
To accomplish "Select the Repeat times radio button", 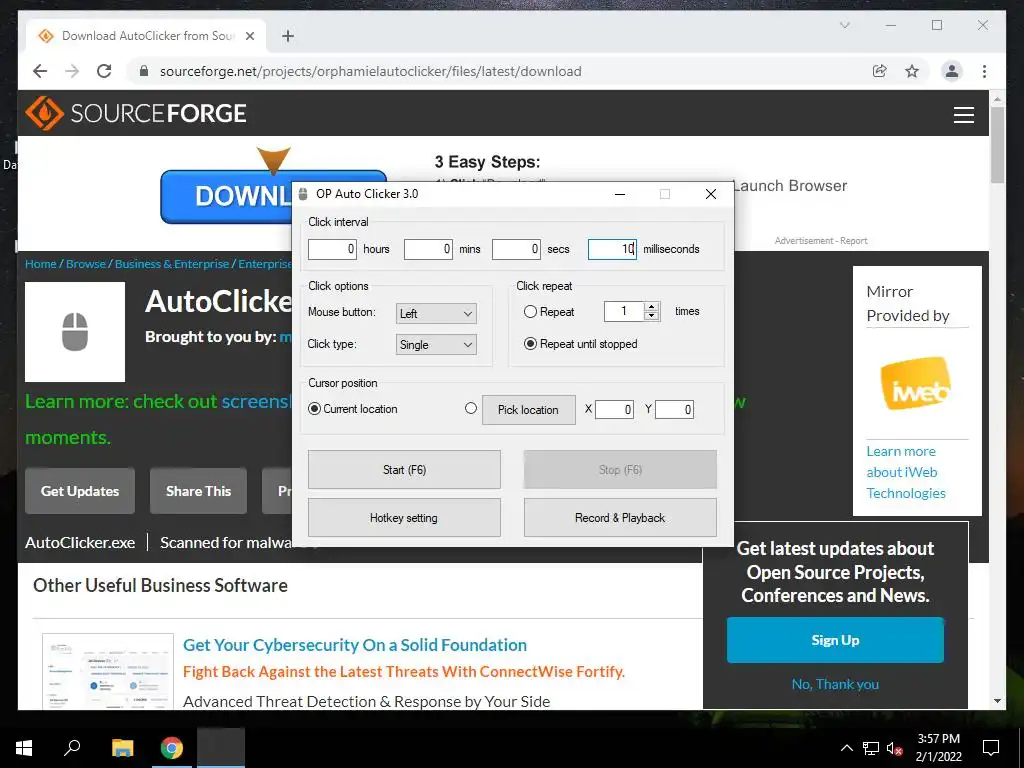I will coord(530,312).
